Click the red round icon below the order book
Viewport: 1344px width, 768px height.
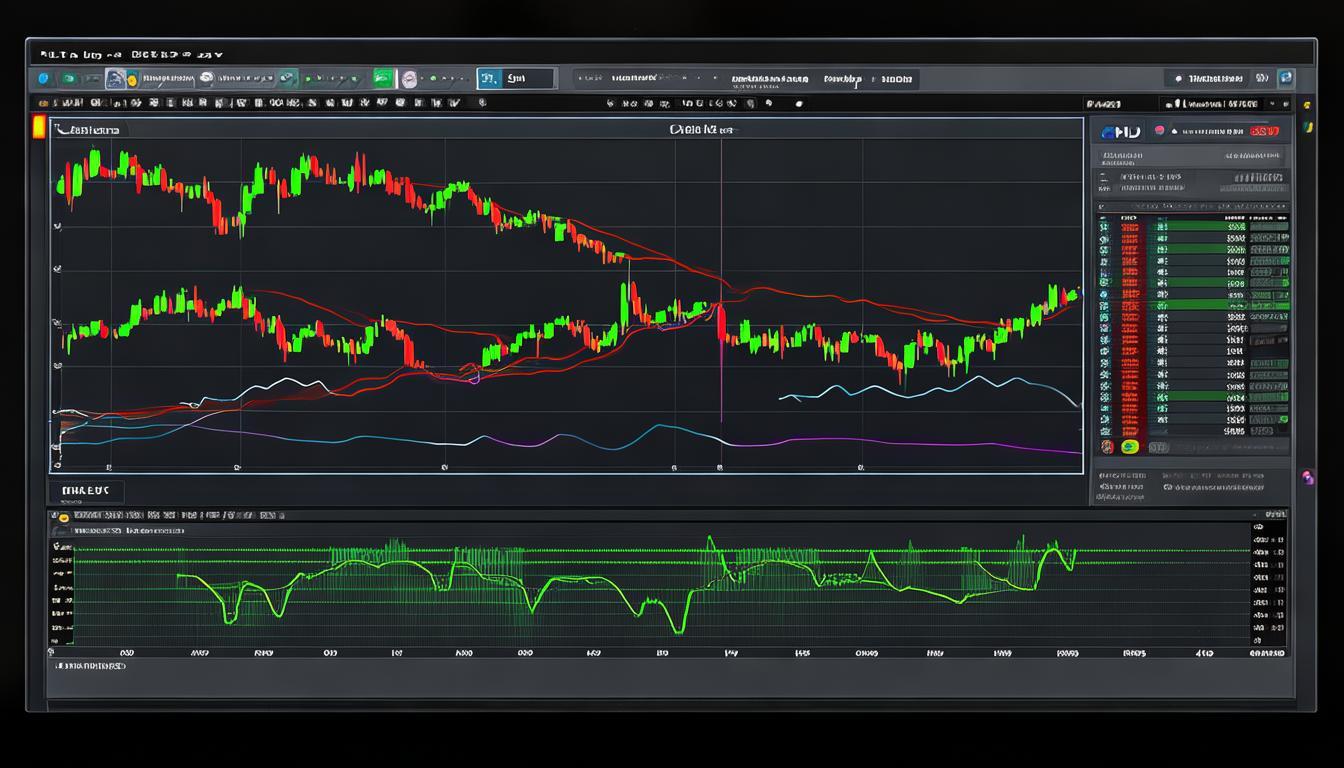[1107, 447]
